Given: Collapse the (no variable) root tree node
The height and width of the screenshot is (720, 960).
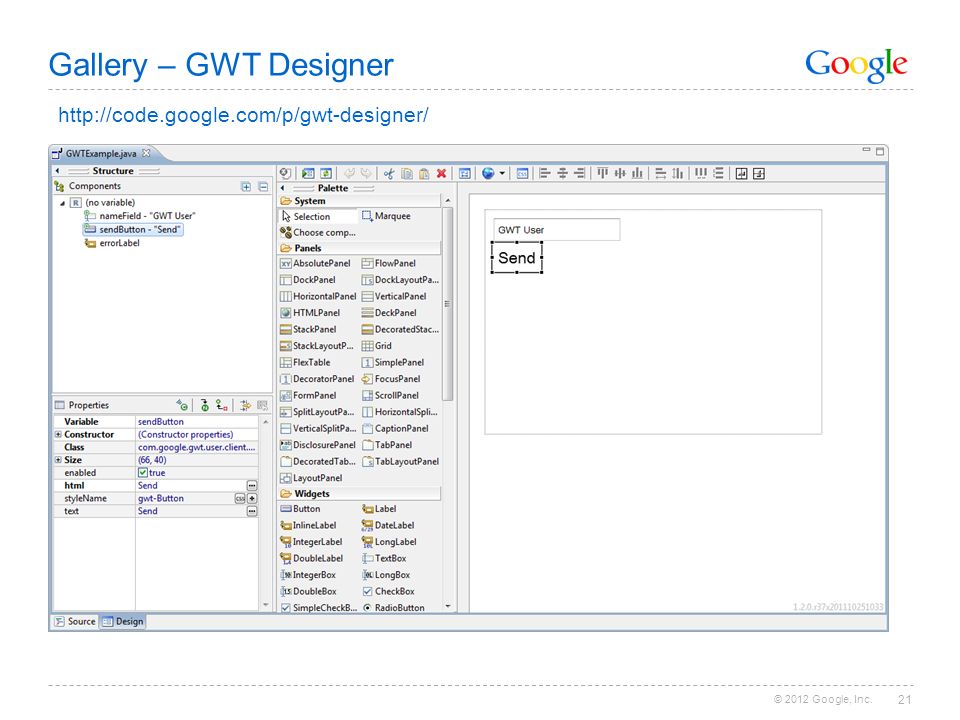Looking at the screenshot, I should [62, 203].
